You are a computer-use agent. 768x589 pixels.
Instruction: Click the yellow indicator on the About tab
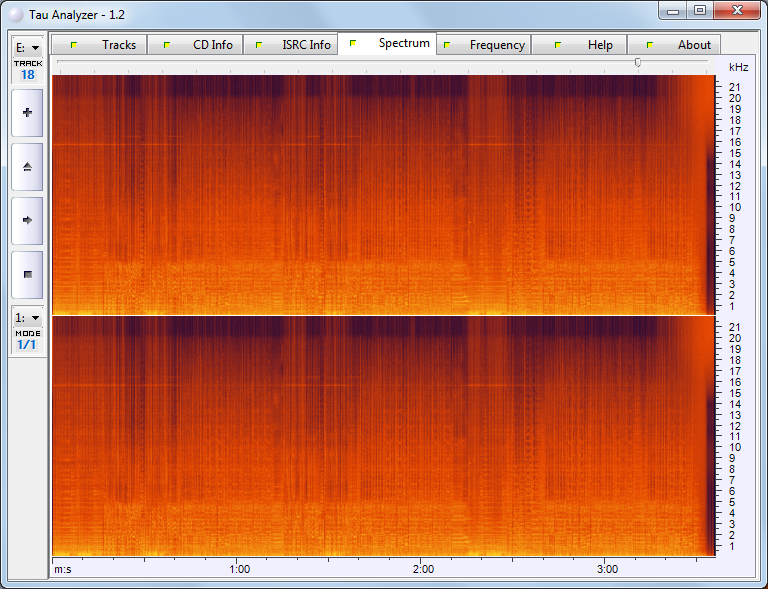[x=650, y=45]
